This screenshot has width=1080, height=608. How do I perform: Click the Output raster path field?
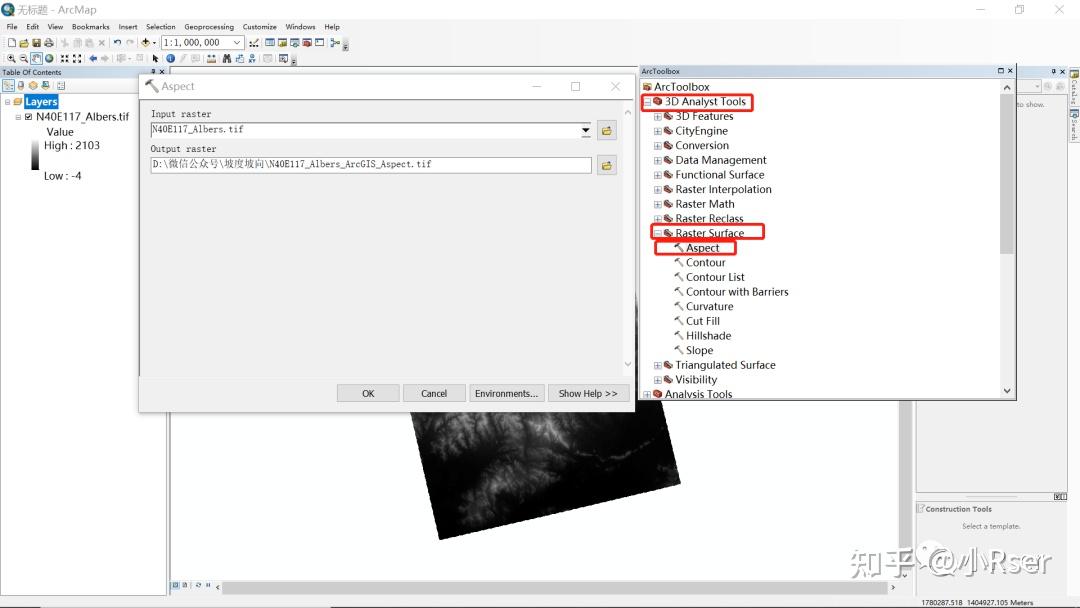point(371,165)
